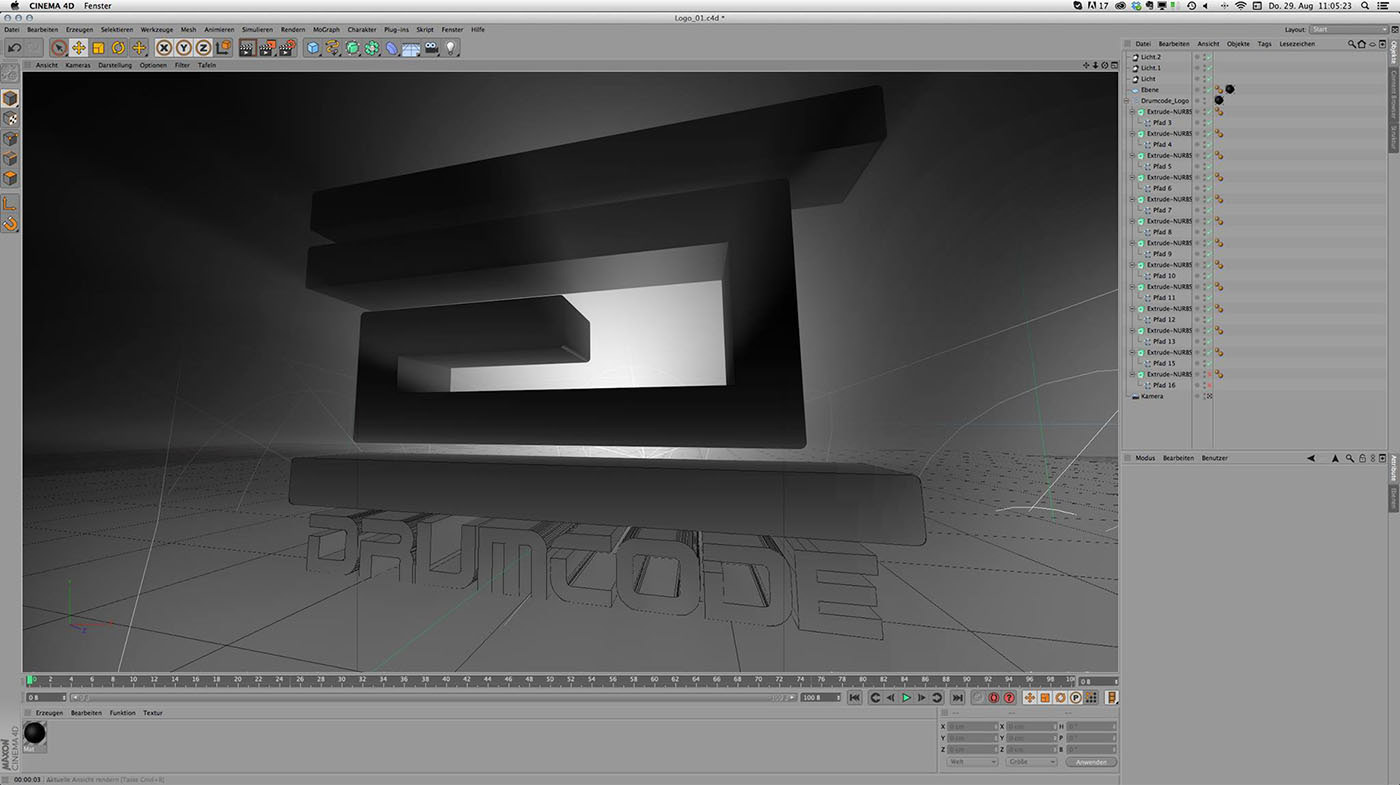The image size is (1400, 785).
Task: Search objects with the magnifier in Object Manager
Action: [x=1352, y=44]
